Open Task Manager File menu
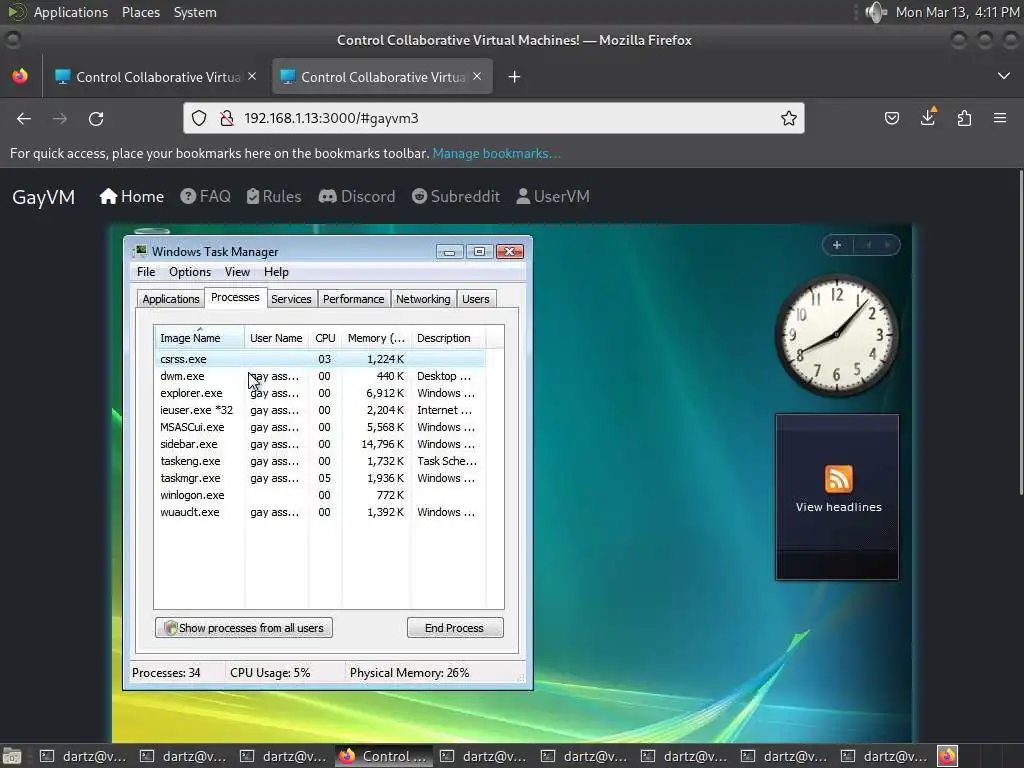1024x768 pixels. tap(146, 272)
